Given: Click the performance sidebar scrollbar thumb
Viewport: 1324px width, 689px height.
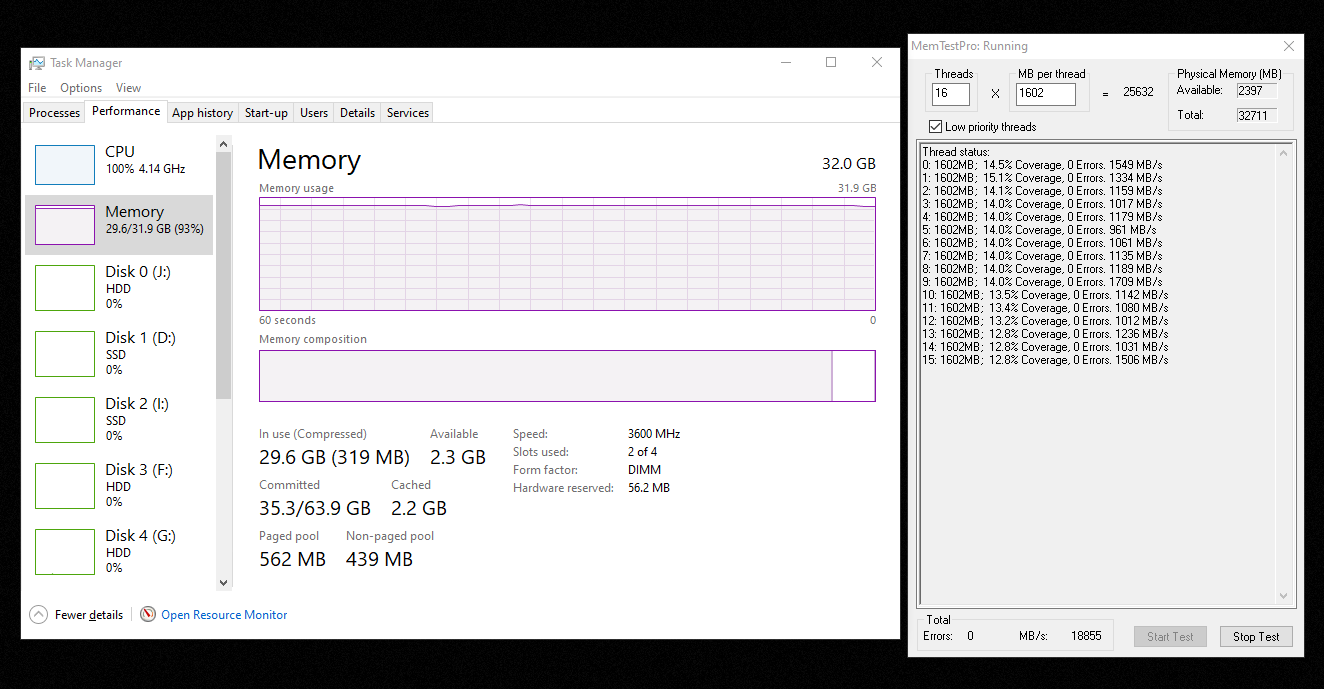Looking at the screenshot, I should tap(223, 275).
